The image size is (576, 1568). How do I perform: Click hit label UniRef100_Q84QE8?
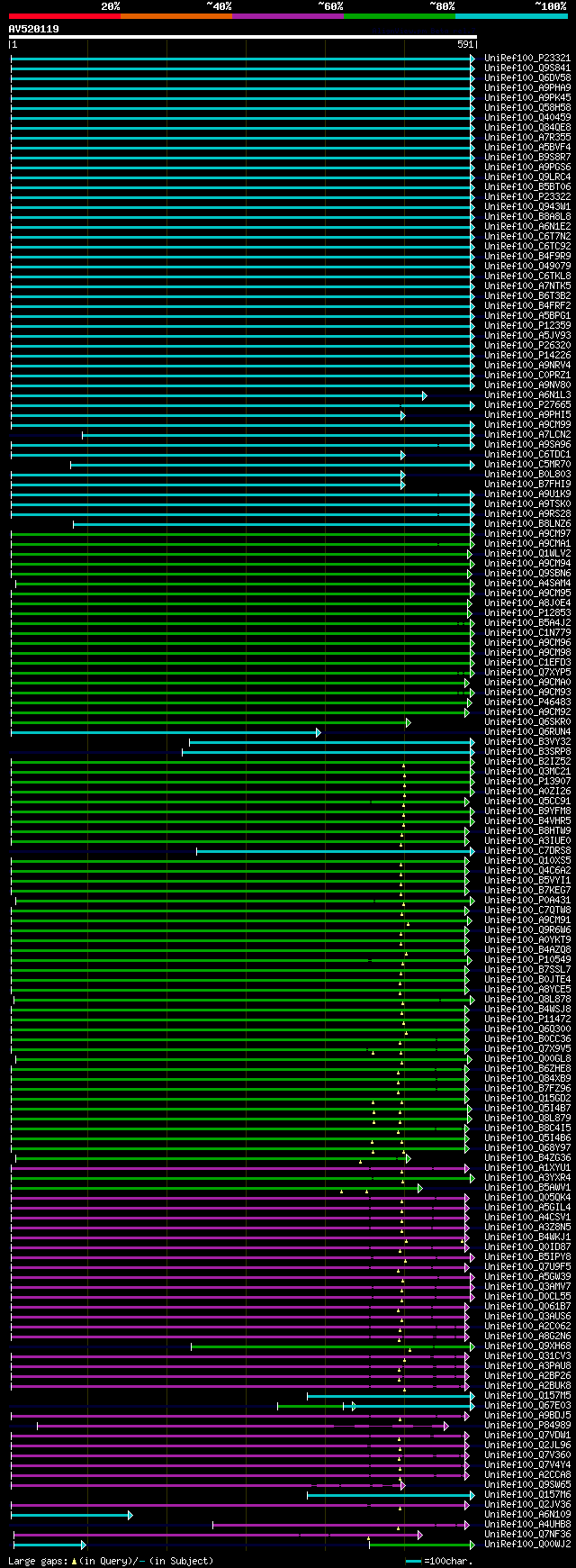pyautogui.click(x=527, y=127)
